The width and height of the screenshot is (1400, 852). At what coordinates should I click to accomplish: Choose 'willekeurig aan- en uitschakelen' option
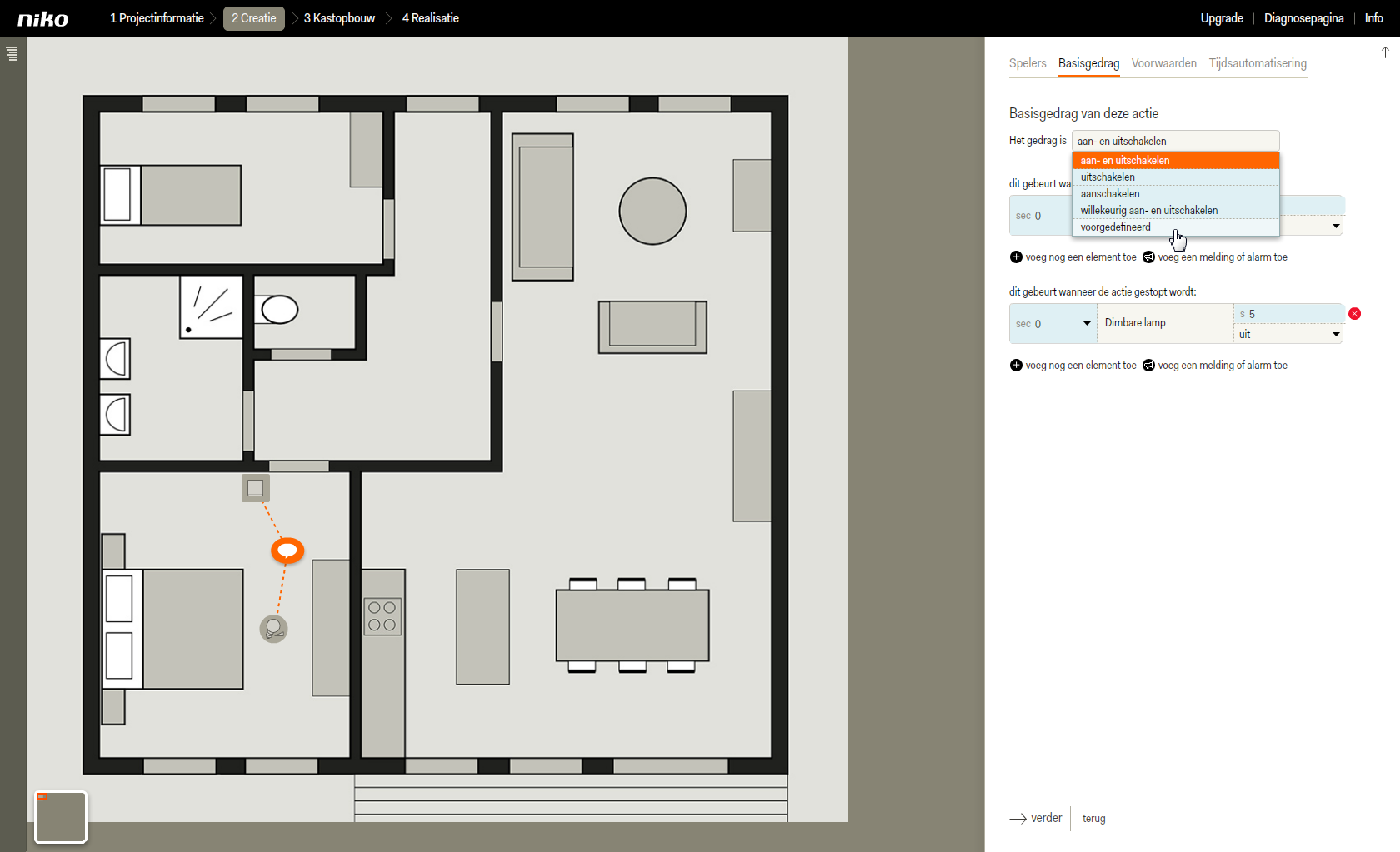(1175, 211)
